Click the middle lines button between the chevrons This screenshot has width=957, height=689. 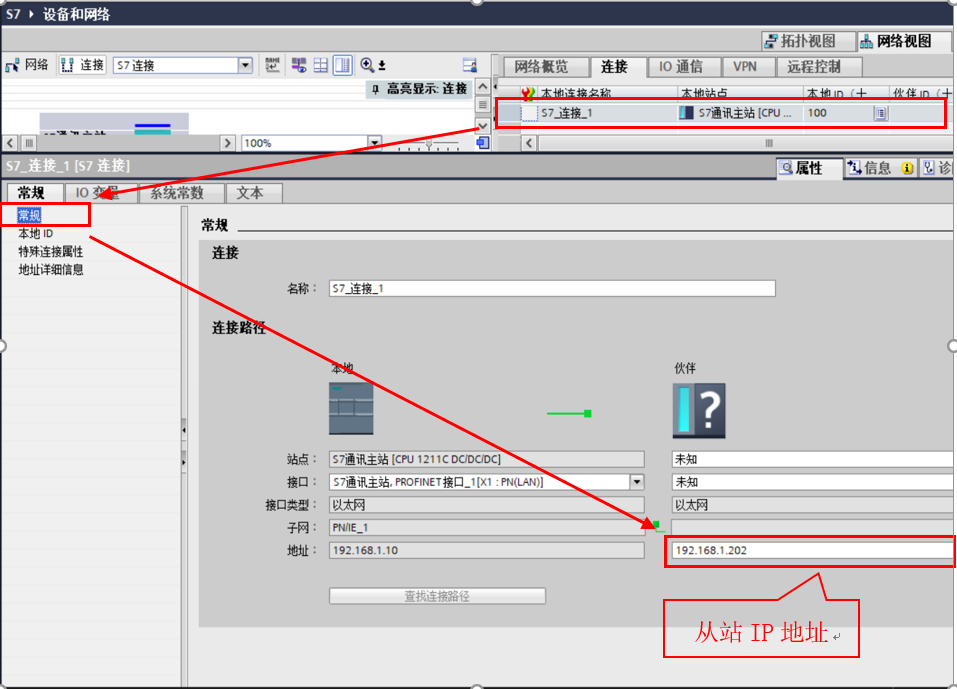coord(482,104)
